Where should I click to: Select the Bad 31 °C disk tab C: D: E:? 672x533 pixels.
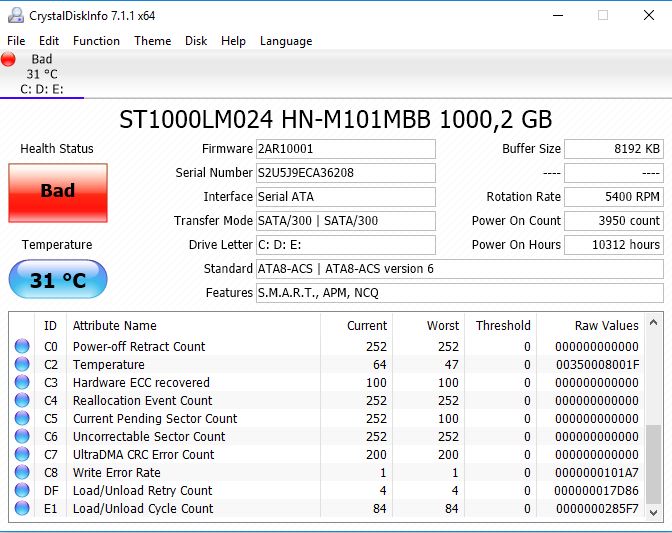(x=42, y=74)
